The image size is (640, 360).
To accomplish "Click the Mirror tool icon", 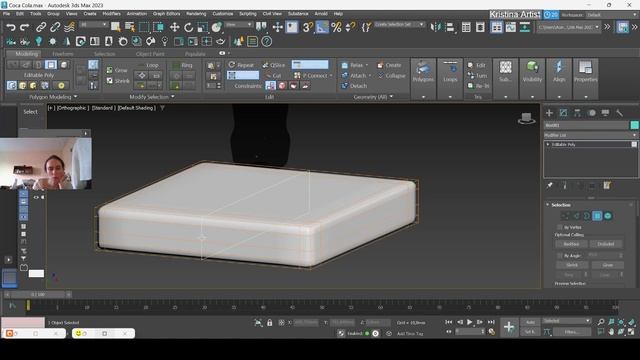I will 436,27.
